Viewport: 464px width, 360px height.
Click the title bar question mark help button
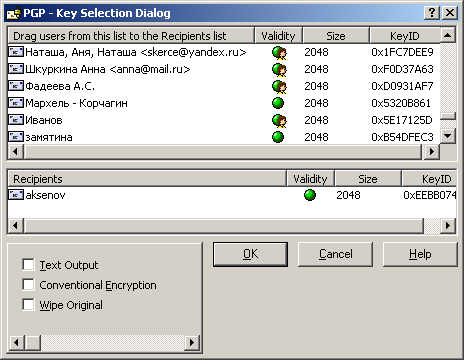point(432,13)
